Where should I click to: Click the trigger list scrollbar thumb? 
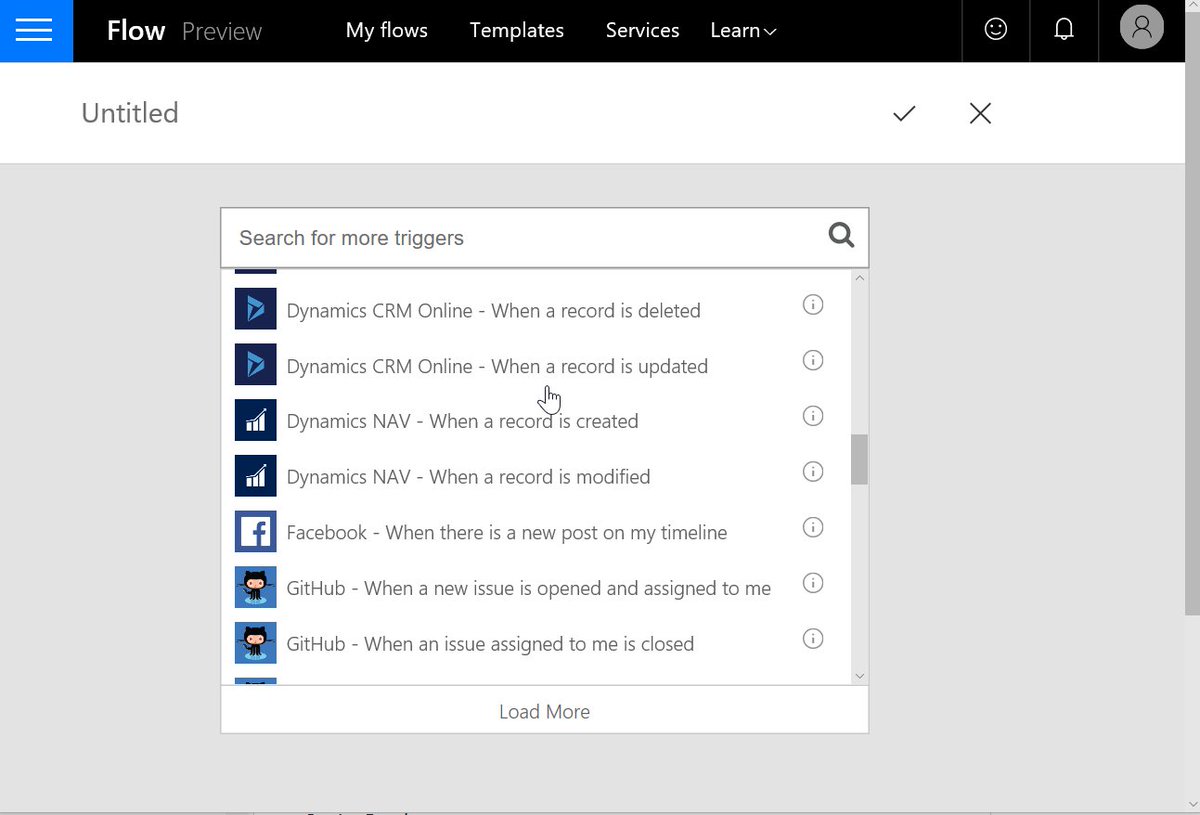(x=859, y=460)
